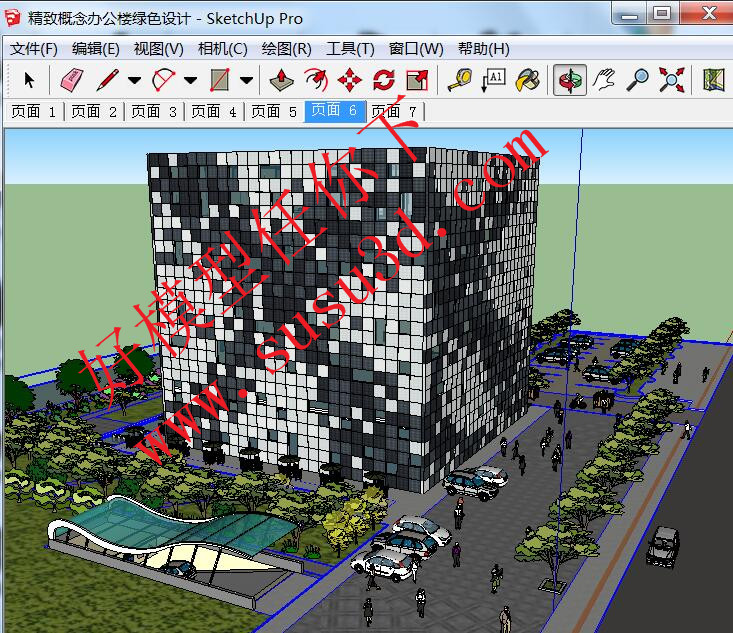Select the Rectangle shape tool
This screenshot has height=633, width=733.
(x=220, y=80)
